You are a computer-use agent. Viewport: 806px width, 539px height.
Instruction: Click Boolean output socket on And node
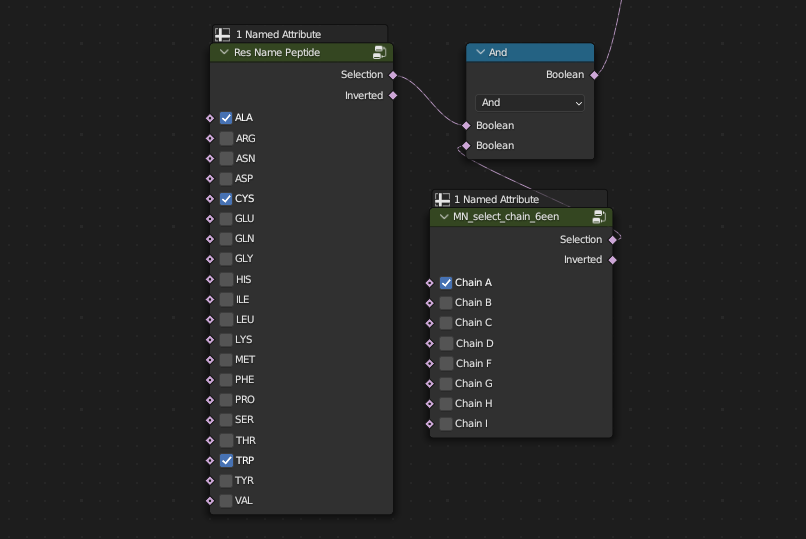pyautogui.click(x=594, y=75)
